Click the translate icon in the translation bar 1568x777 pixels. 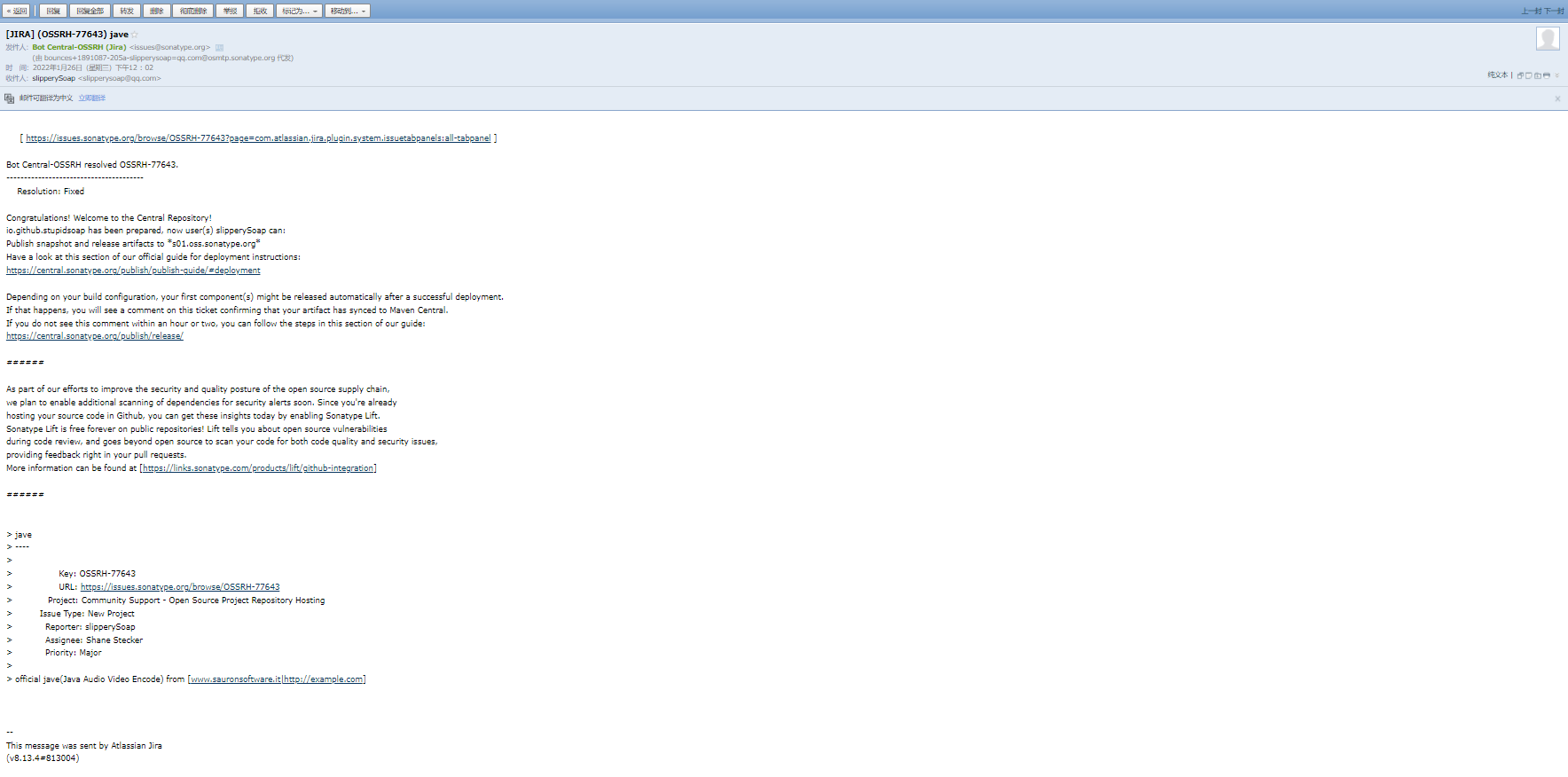9,98
